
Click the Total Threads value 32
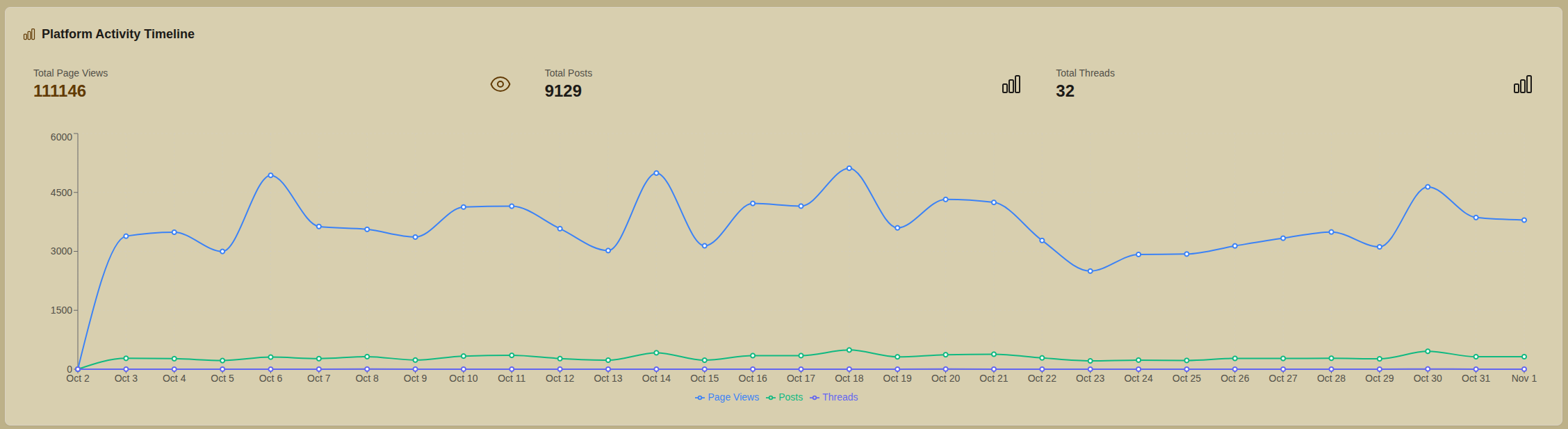pyautogui.click(x=1065, y=91)
